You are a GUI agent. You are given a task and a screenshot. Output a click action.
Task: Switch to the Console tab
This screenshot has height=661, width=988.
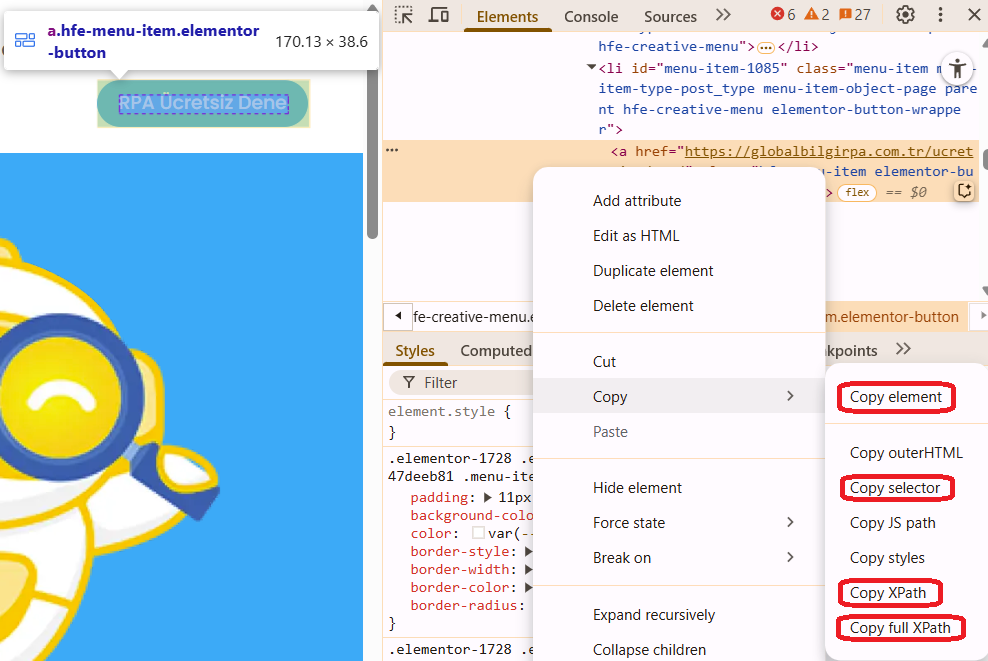tap(591, 16)
